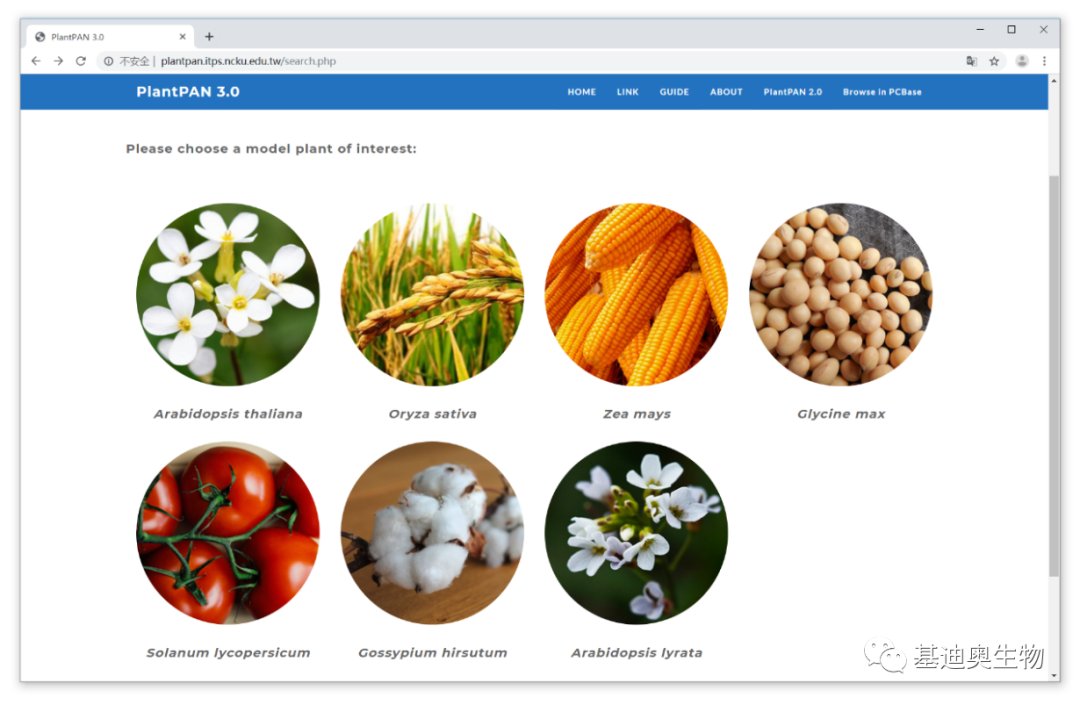This screenshot has width=1080, height=705.
Task: Bookmark this page with star icon
Action: pyautogui.click(x=994, y=61)
